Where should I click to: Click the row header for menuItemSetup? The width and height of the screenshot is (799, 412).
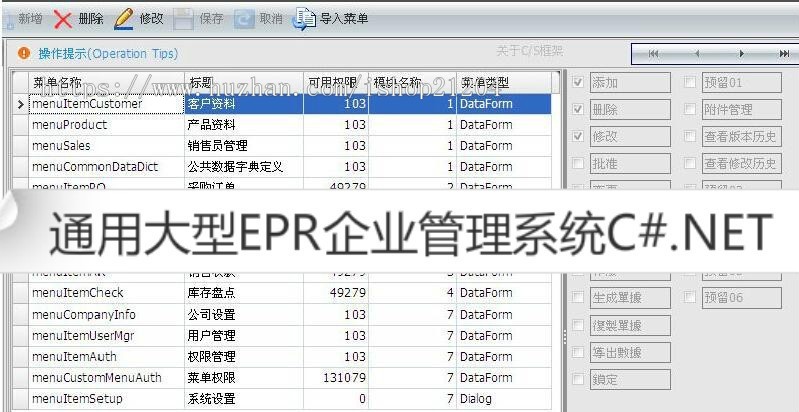click(x=21, y=399)
